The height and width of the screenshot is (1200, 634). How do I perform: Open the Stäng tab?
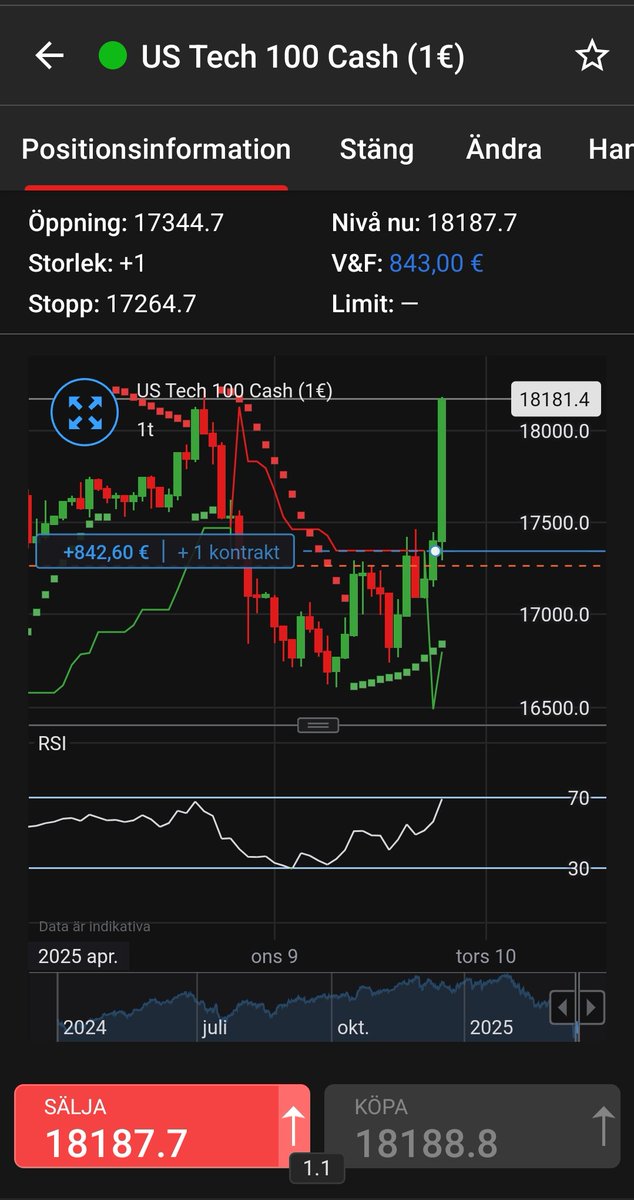(377, 149)
